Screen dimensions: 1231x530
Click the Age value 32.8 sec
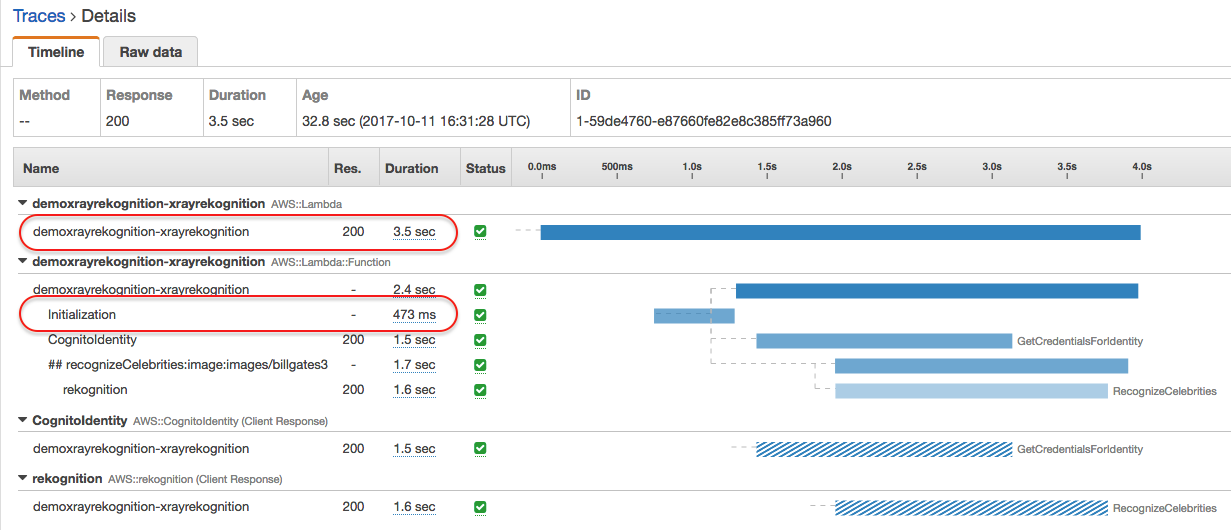click(416, 121)
